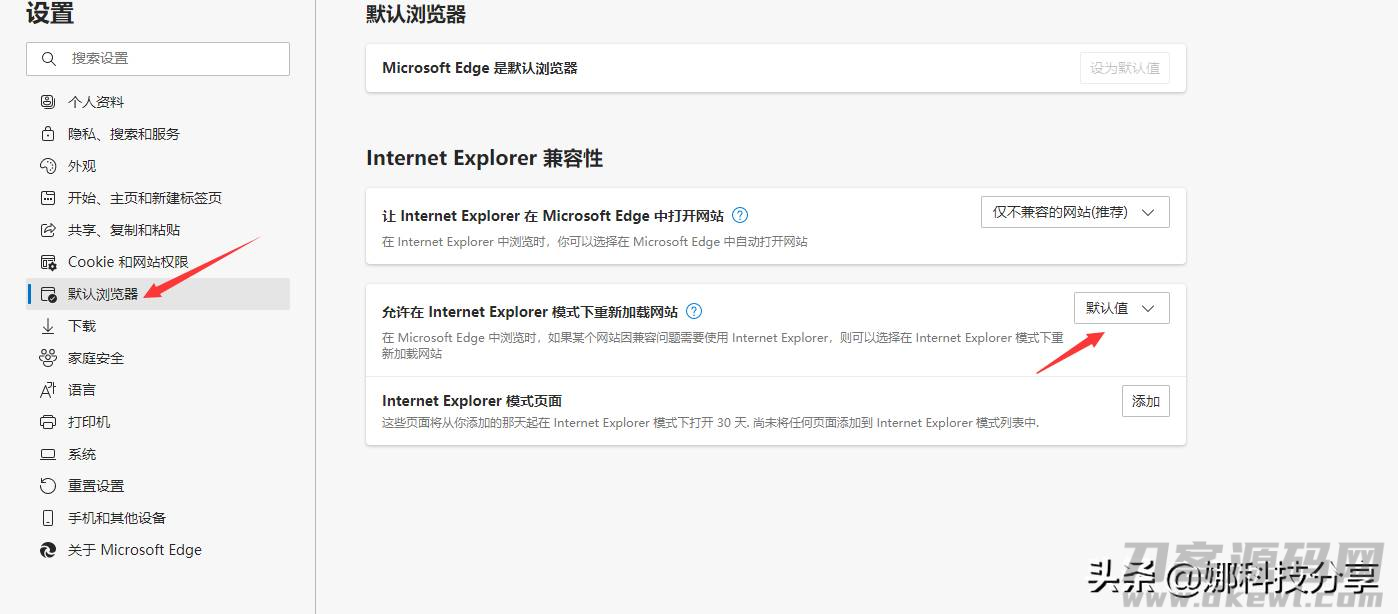1398x614 pixels.
Task: Select 共享、复制和粘贴 in sidebar
Action: click(158, 230)
